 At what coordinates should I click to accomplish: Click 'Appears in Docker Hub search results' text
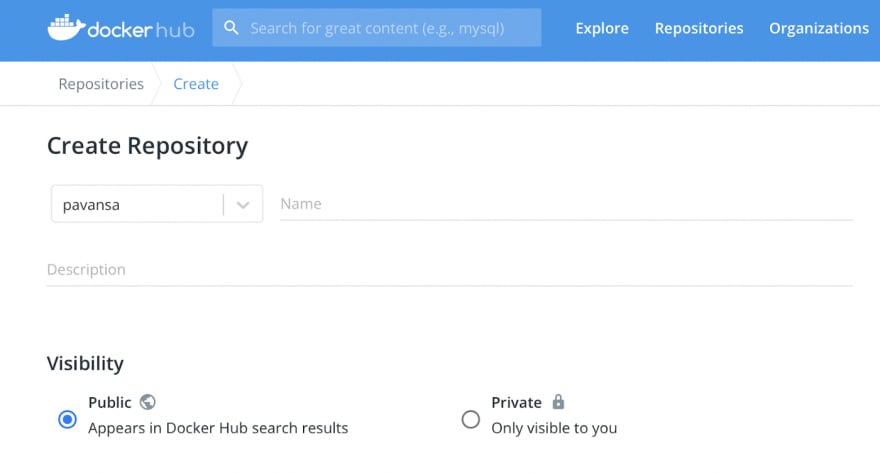click(218, 428)
